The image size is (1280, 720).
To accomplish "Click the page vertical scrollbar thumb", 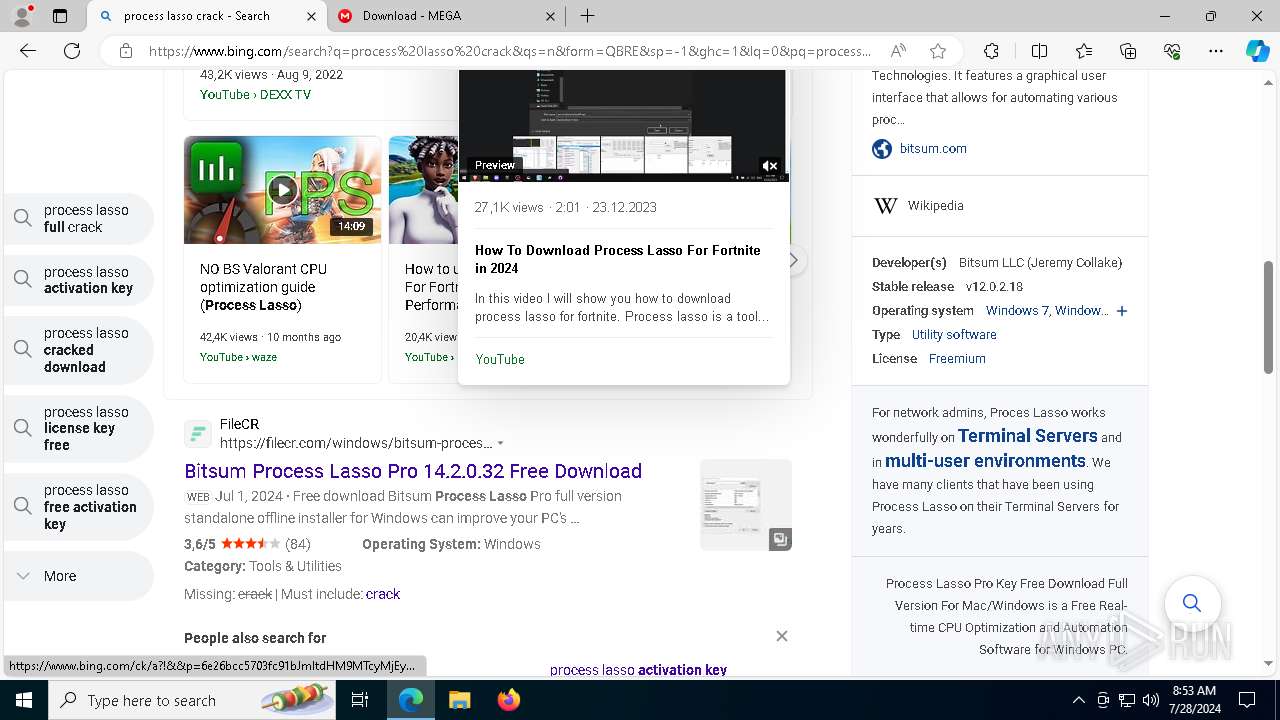I will 1269,318.
